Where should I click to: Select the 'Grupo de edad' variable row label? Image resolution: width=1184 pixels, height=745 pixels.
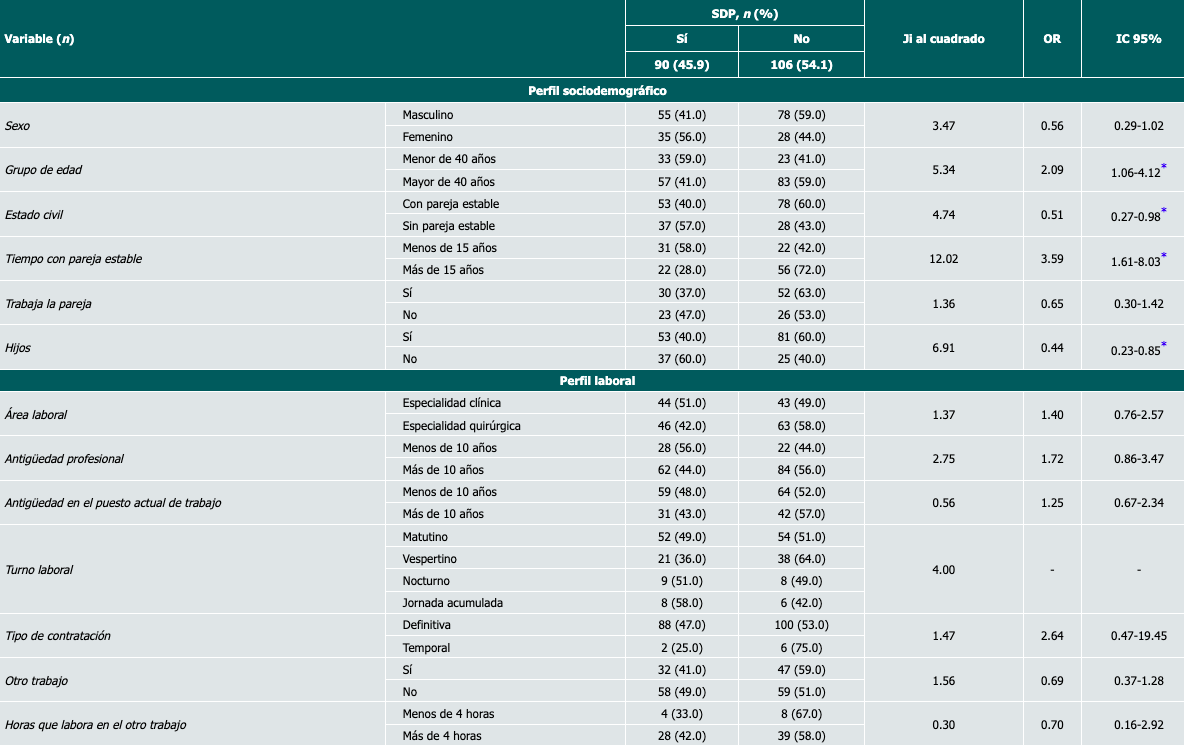(43, 170)
